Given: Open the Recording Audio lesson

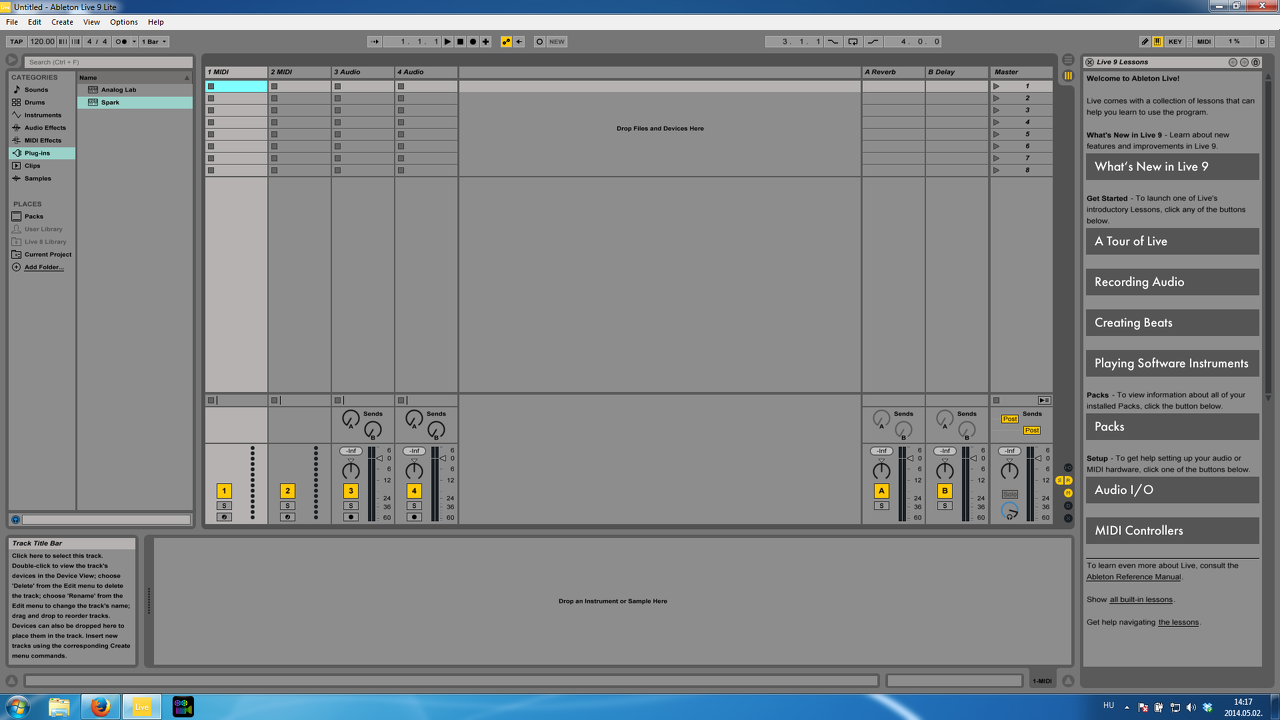Looking at the screenshot, I should tap(1172, 282).
